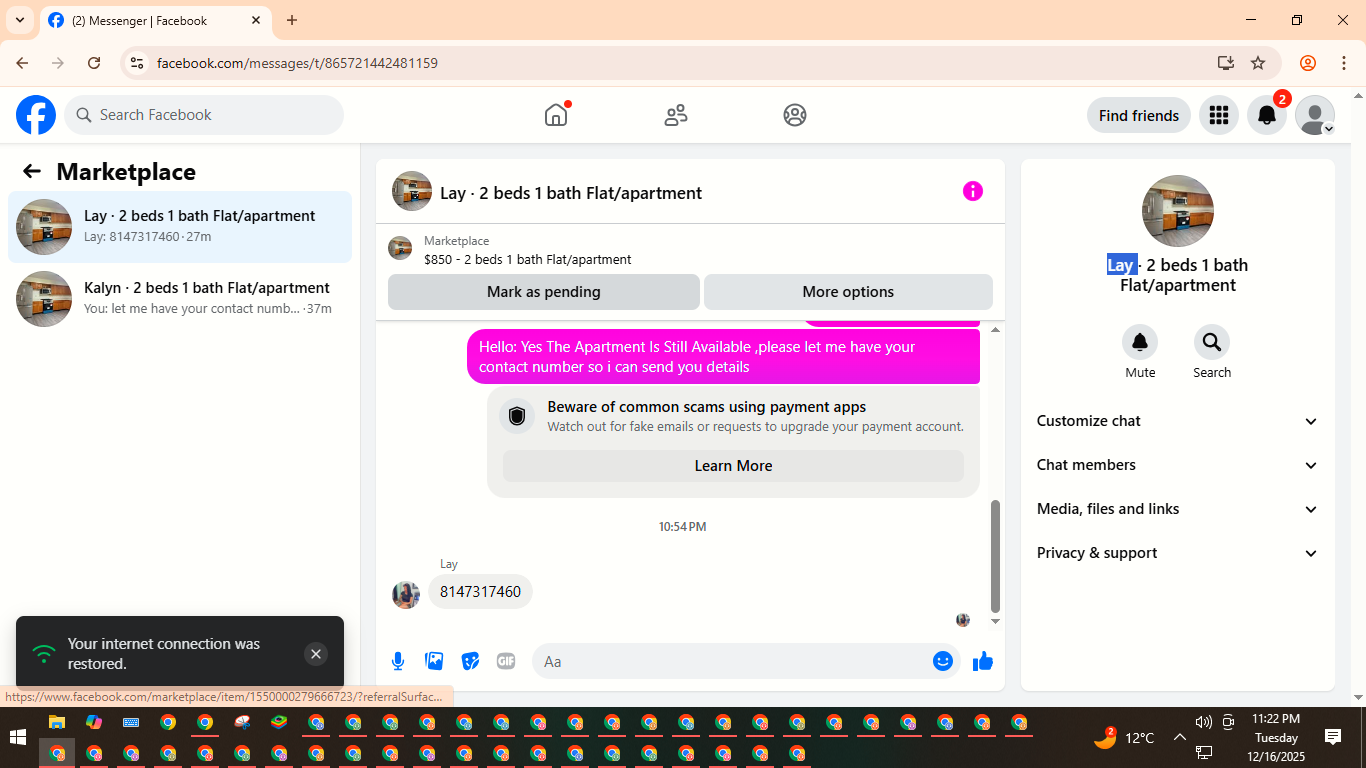Screen dimensions: 1366x768
Task: Dismiss the internet connection restored notice
Action: click(316, 654)
